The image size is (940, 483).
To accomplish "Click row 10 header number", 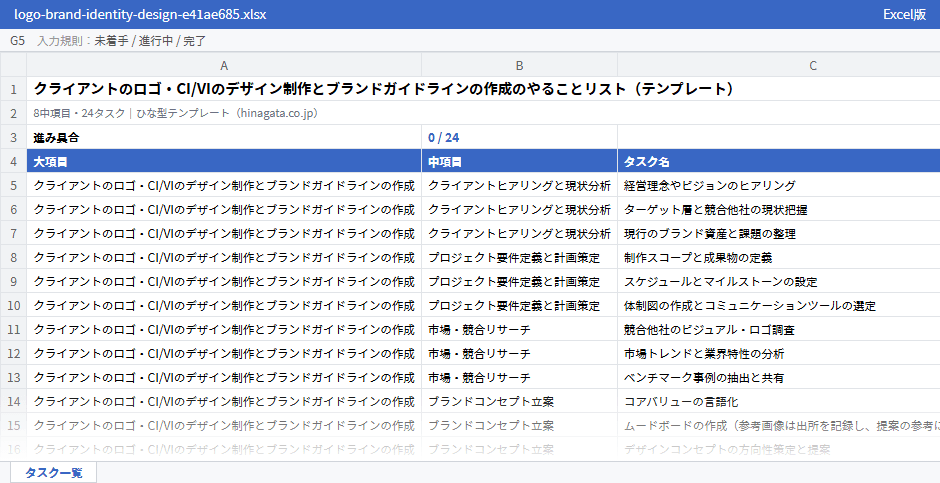I will (13, 306).
